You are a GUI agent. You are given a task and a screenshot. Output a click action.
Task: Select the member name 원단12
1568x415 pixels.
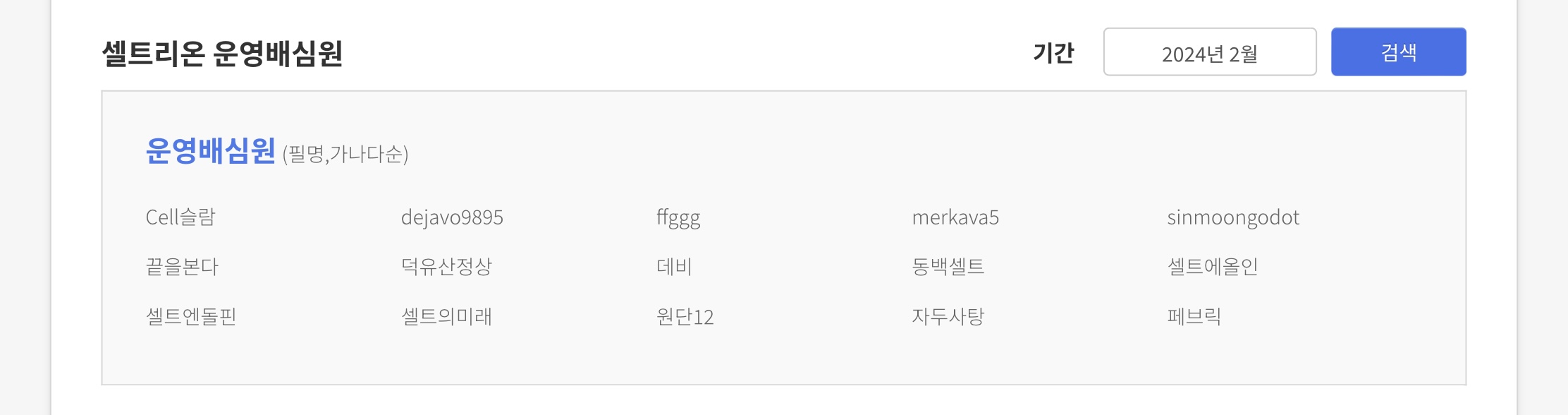pyautogui.click(x=685, y=316)
